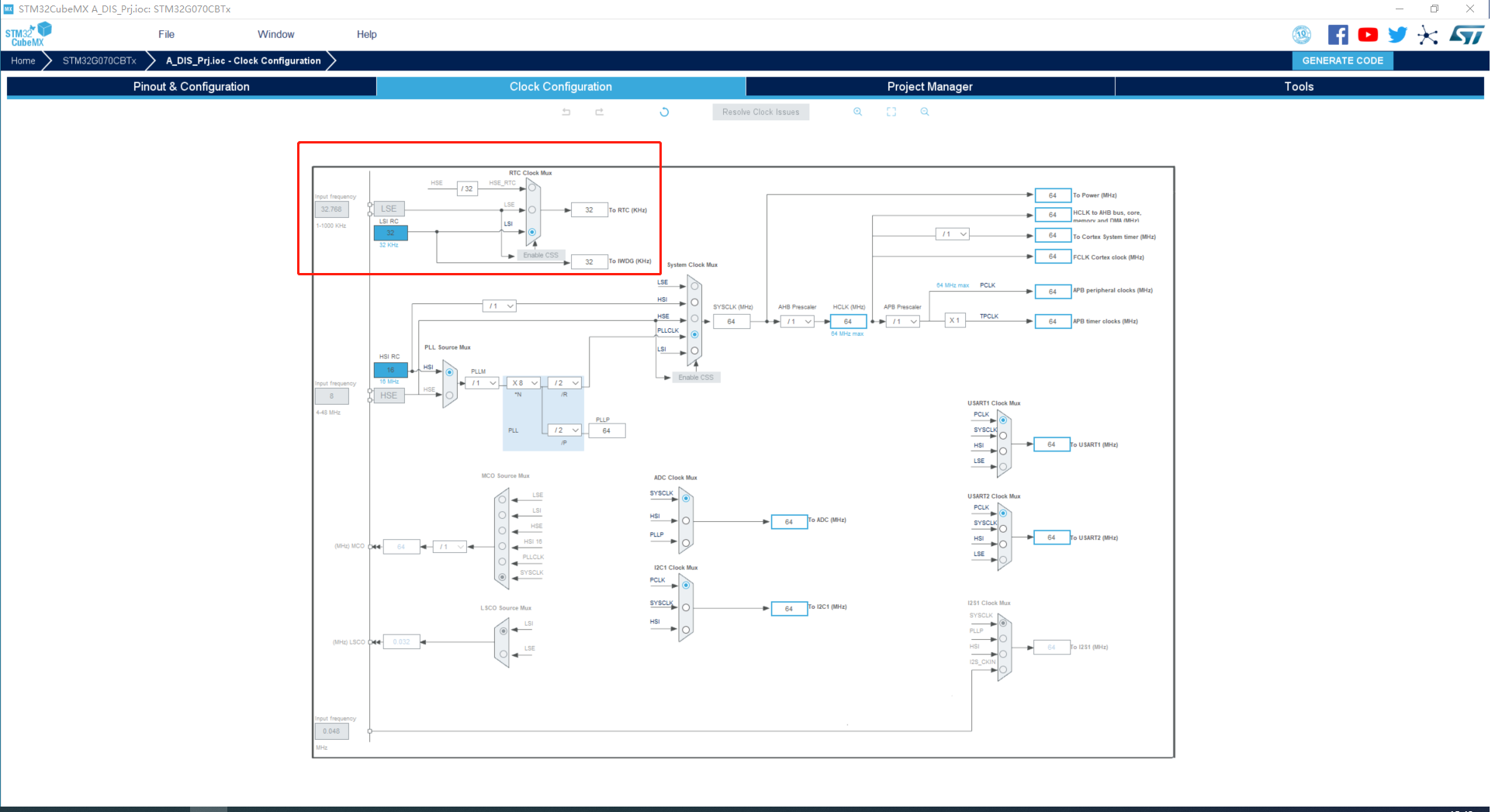Screen dimensions: 1495x812
Task: Click the A_DIS_Prj.ioc - Clock Configuration breadcrumb
Action: tap(243, 60)
